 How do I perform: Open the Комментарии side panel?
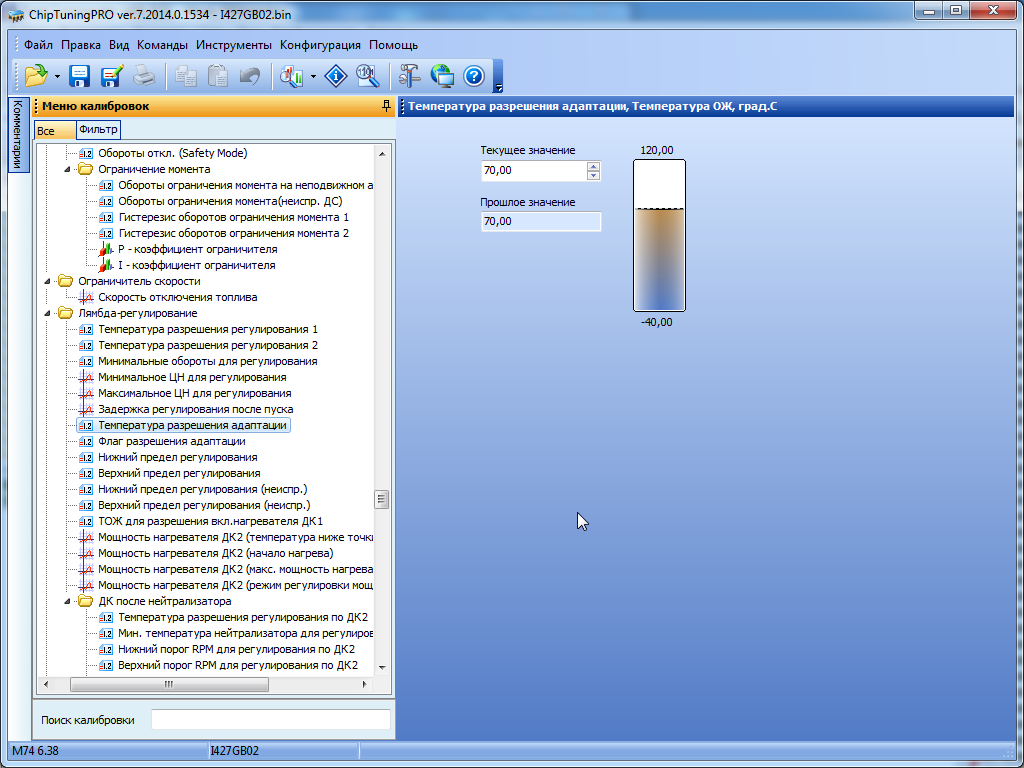[17, 136]
